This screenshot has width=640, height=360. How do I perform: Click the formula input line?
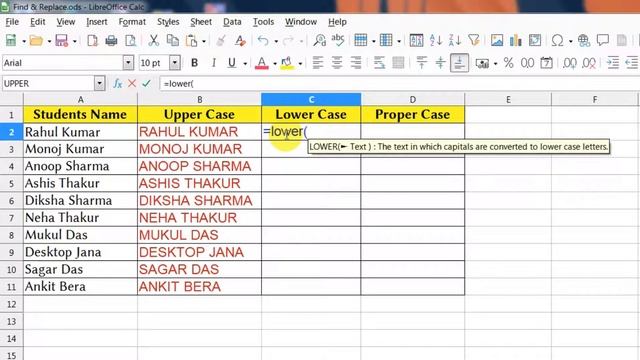399,84
